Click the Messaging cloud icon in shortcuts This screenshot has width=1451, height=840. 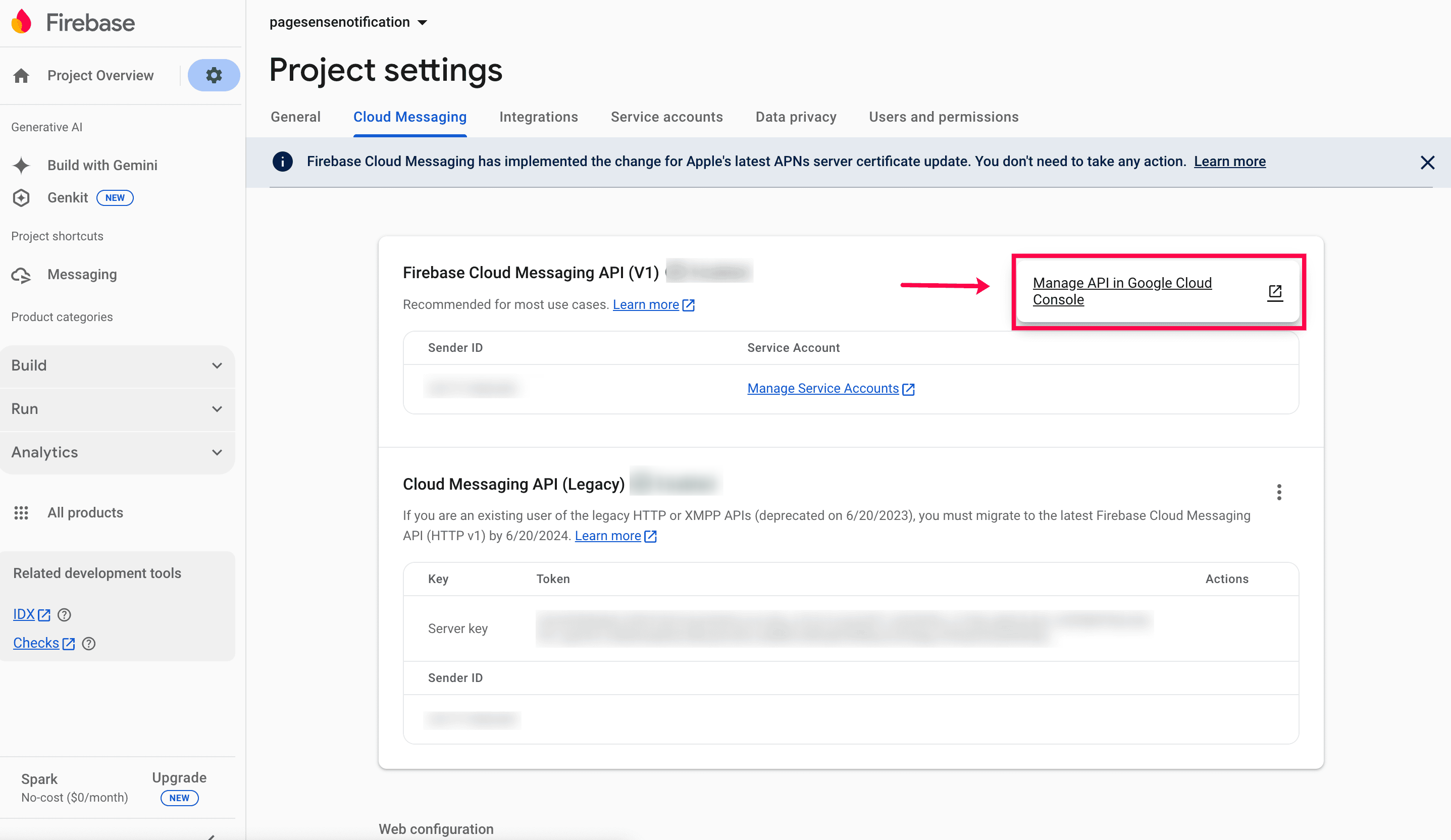point(21,275)
